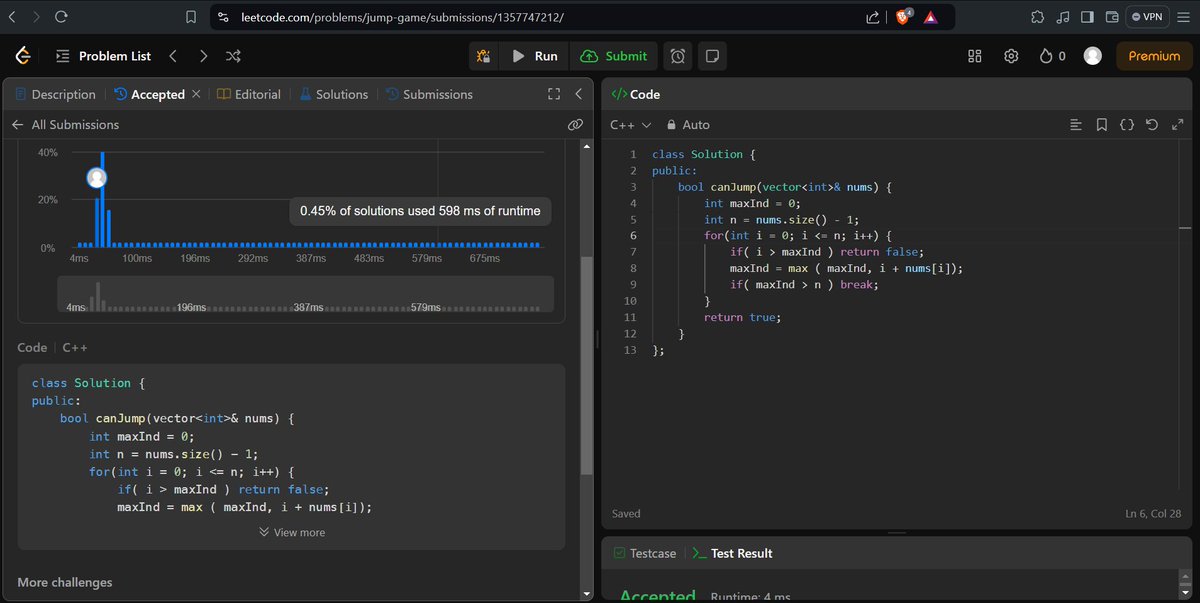
Task: Open the notes sticky icon
Action: pos(710,56)
